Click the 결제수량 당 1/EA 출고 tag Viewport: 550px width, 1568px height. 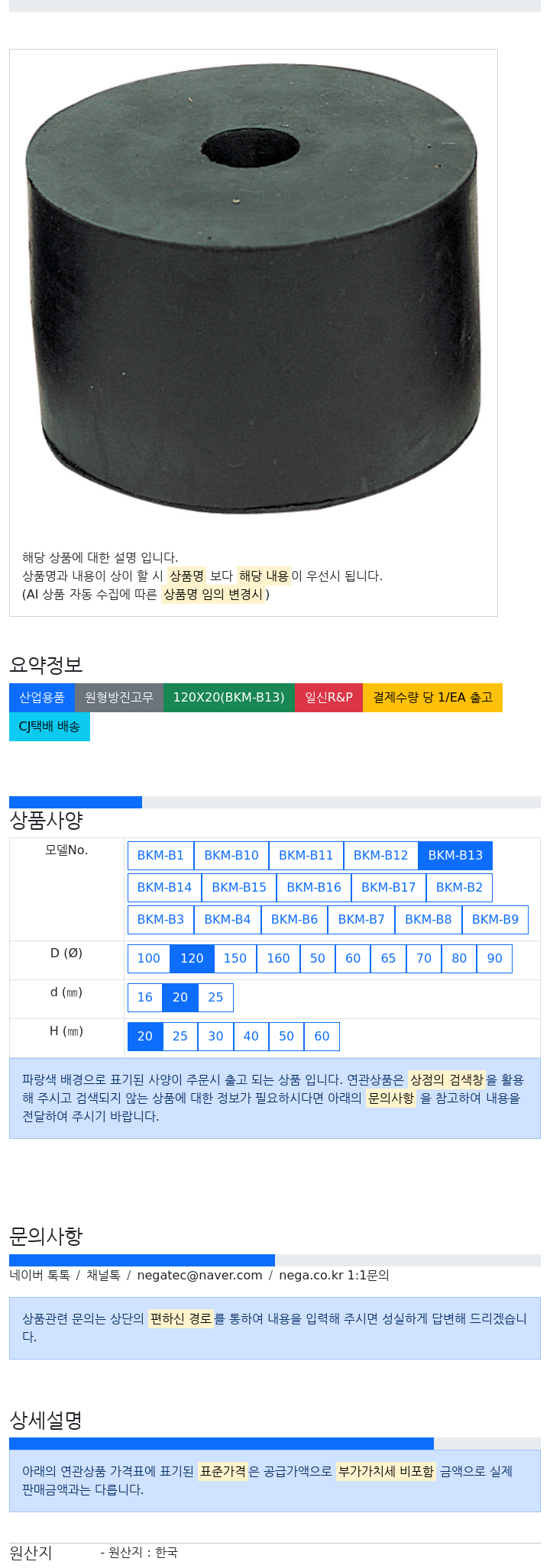(x=432, y=698)
